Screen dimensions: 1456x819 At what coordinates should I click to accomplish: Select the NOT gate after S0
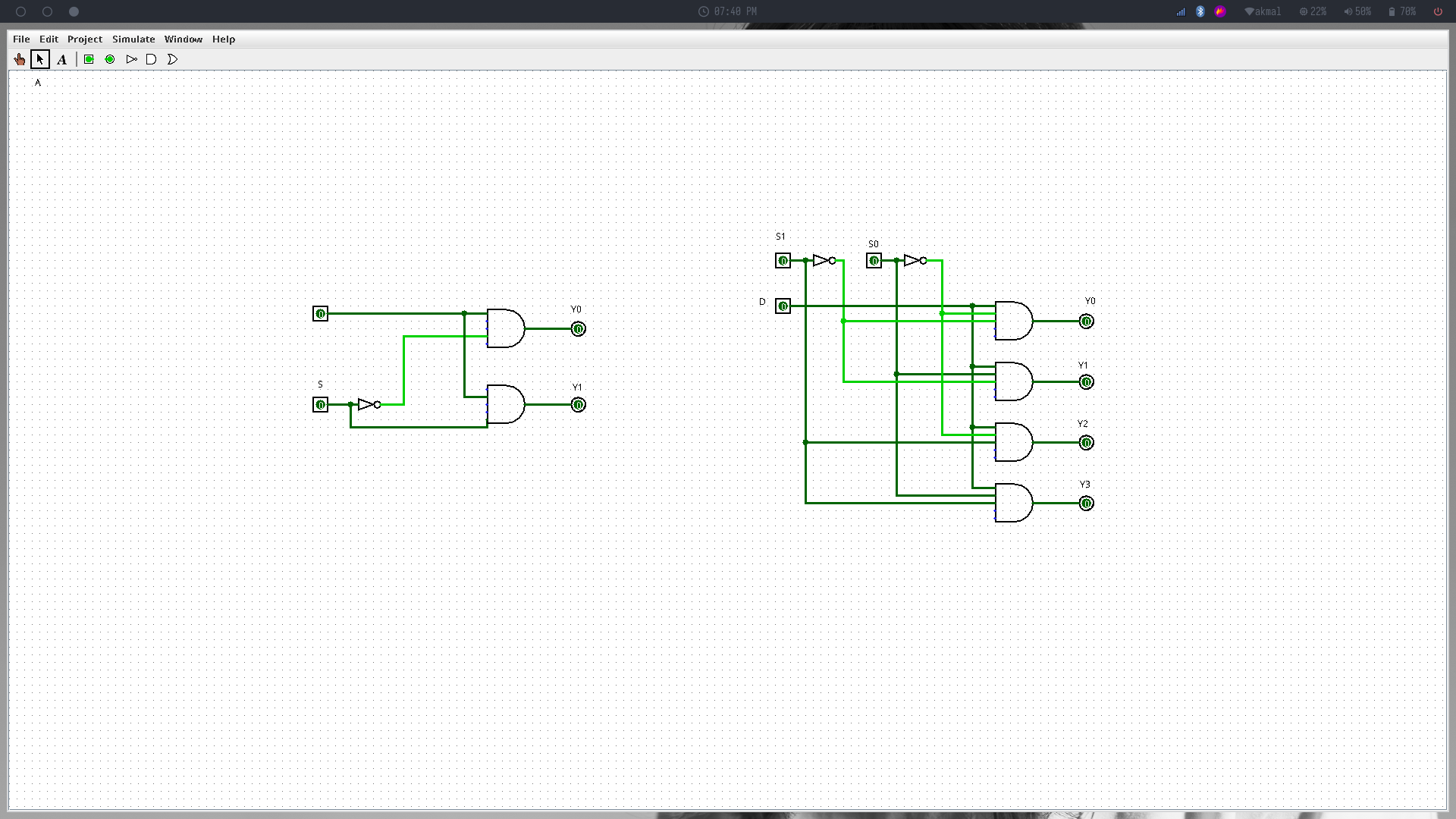pos(915,260)
